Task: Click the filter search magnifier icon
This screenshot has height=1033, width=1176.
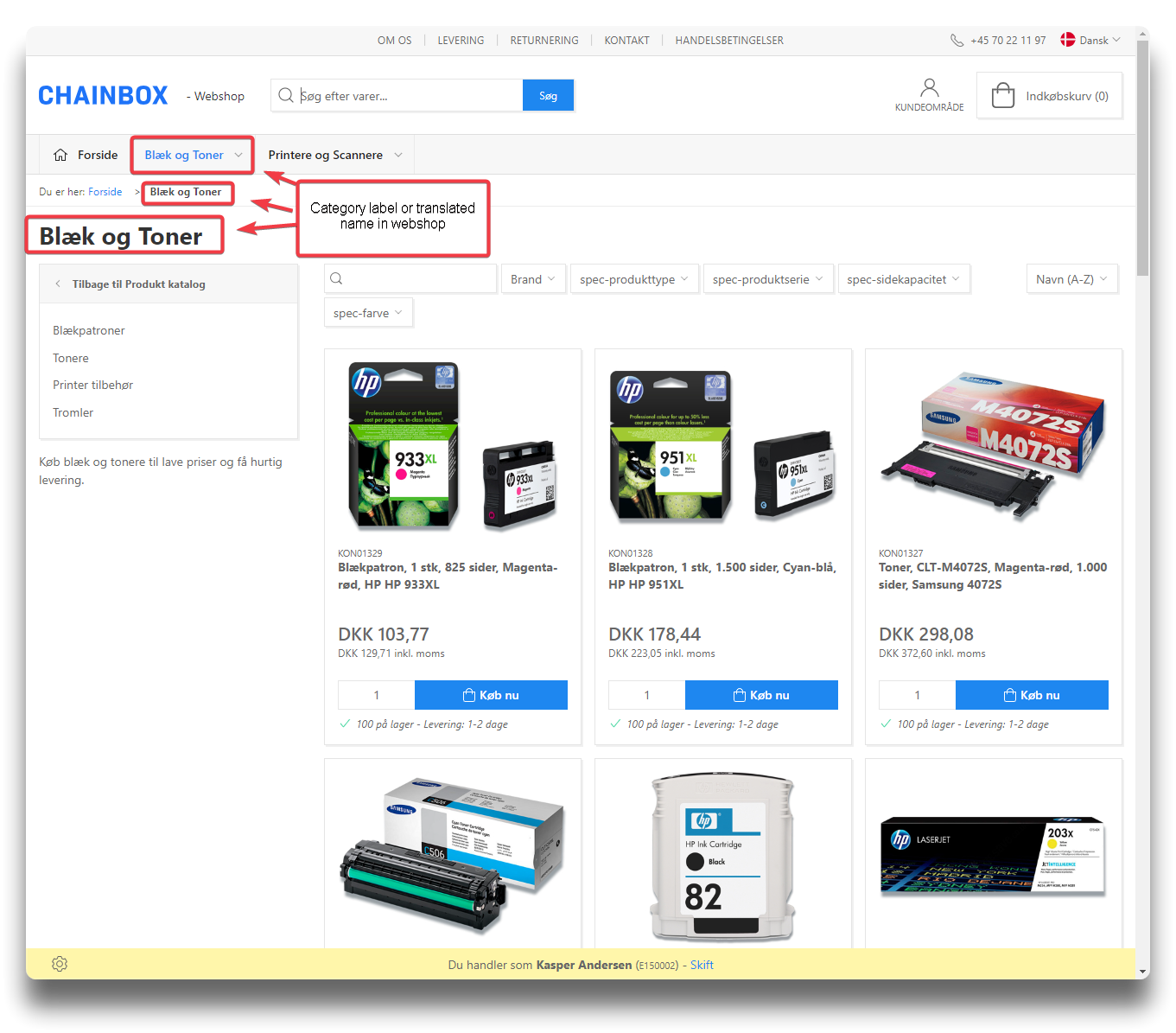Action: coord(337,279)
